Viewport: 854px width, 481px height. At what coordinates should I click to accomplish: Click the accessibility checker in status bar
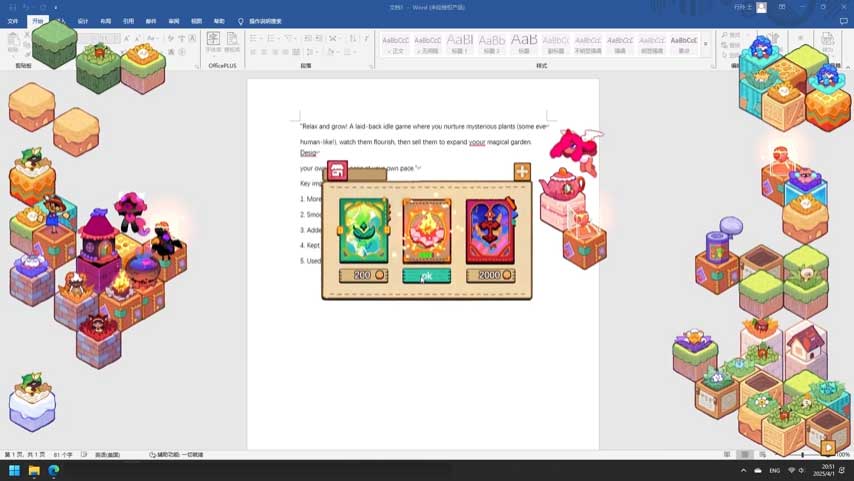coord(176,454)
